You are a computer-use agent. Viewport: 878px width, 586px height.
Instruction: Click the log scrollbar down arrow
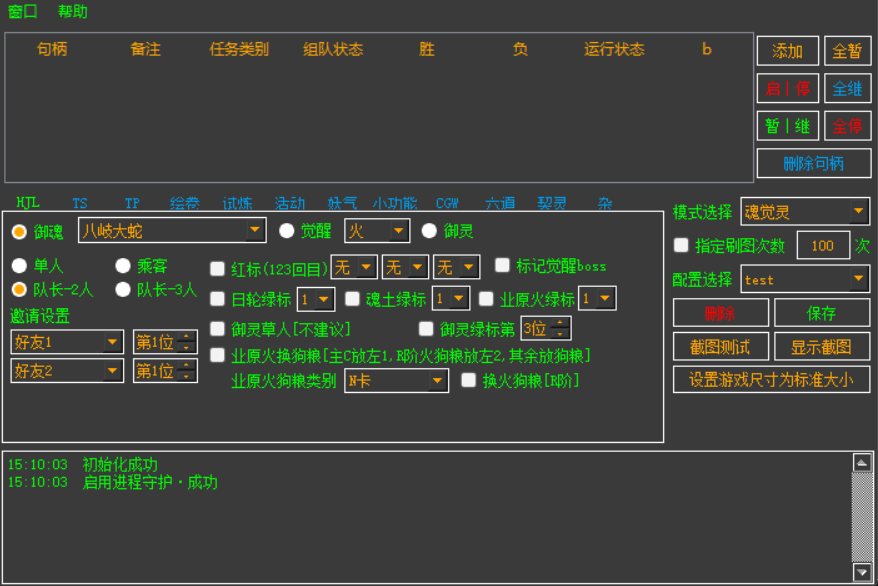click(x=861, y=572)
